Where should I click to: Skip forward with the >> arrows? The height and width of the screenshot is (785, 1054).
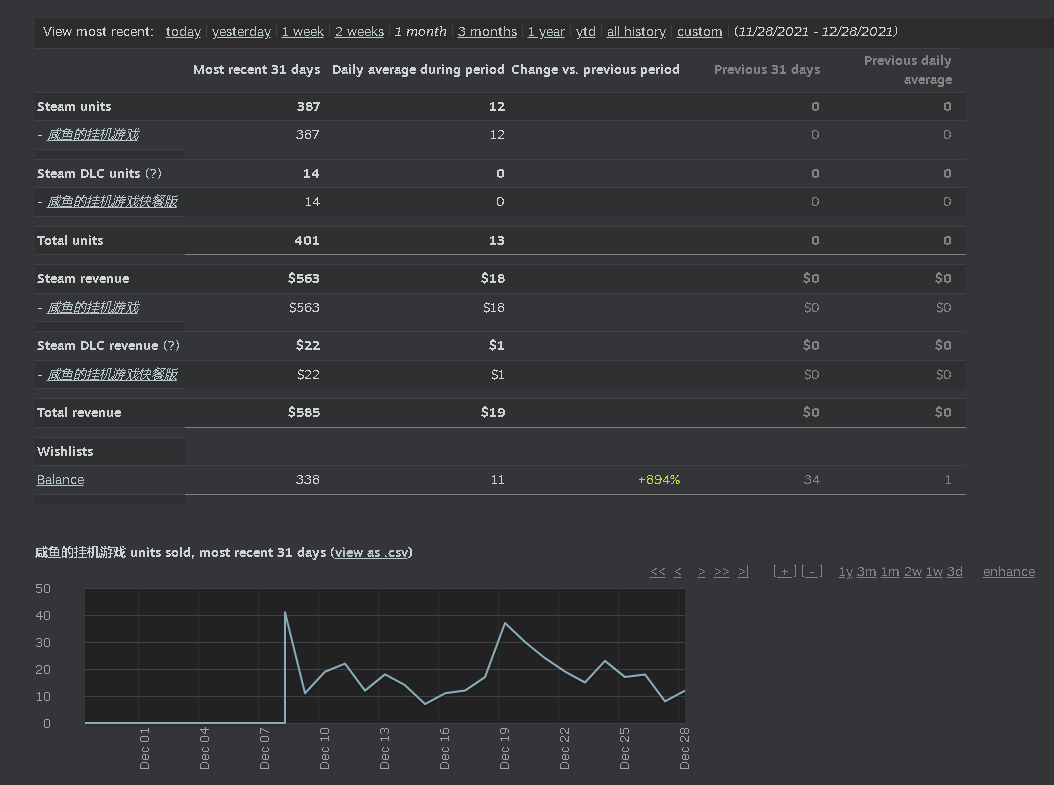(x=721, y=572)
